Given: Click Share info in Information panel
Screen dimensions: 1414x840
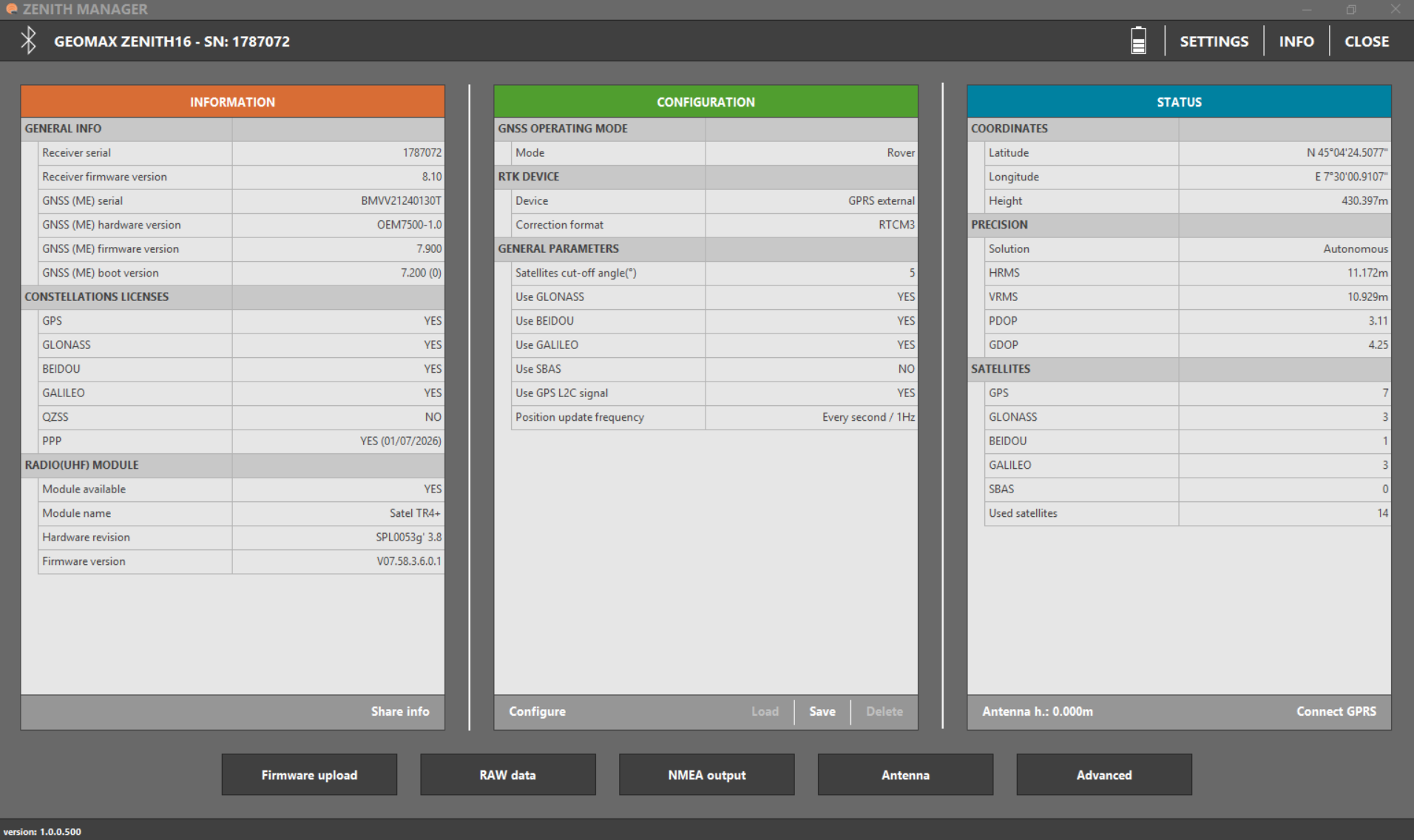Looking at the screenshot, I should [x=399, y=711].
